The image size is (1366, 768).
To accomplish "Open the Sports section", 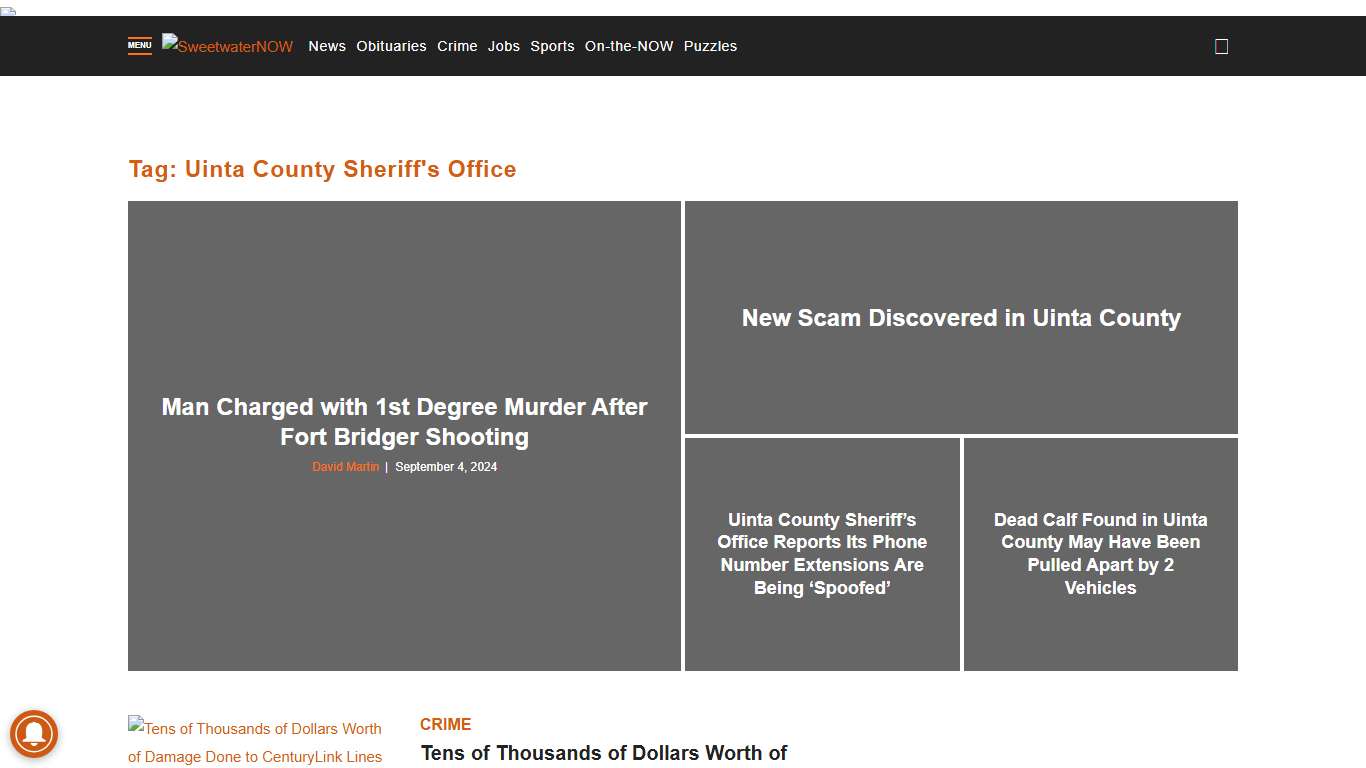I will (552, 46).
